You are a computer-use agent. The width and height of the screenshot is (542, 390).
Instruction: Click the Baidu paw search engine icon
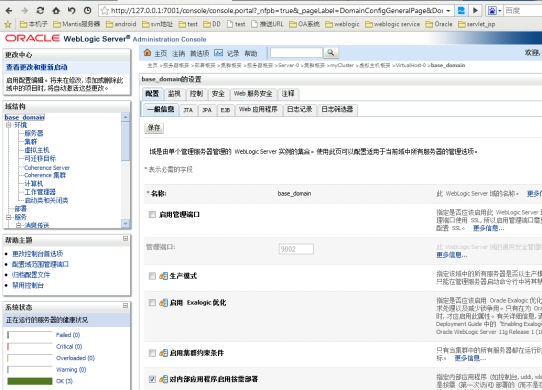point(492,11)
